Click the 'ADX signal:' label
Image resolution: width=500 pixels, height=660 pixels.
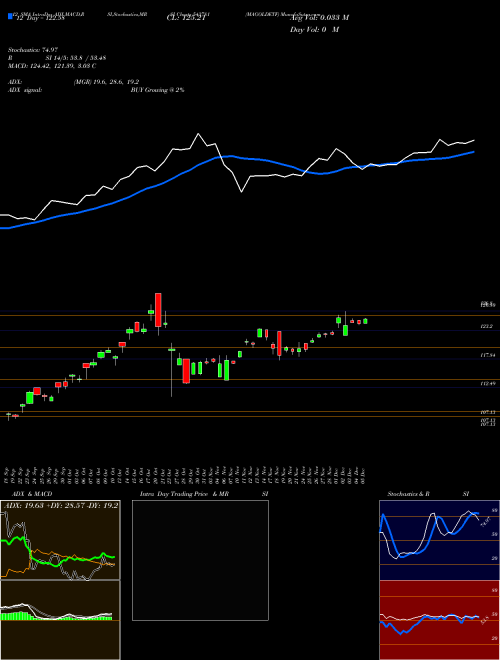coord(24,90)
